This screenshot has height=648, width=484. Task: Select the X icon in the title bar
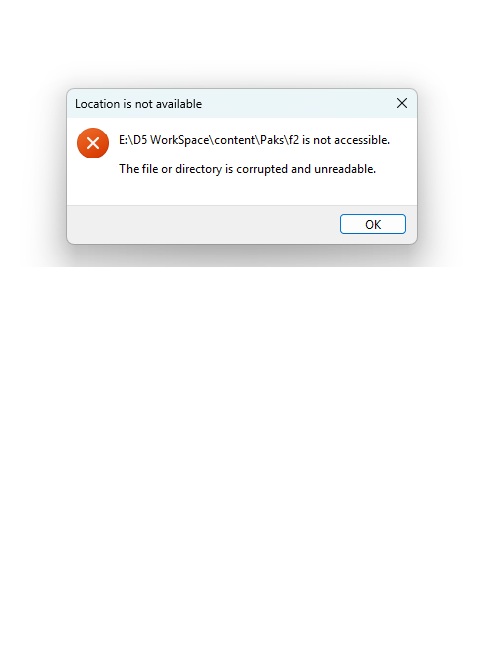point(402,103)
